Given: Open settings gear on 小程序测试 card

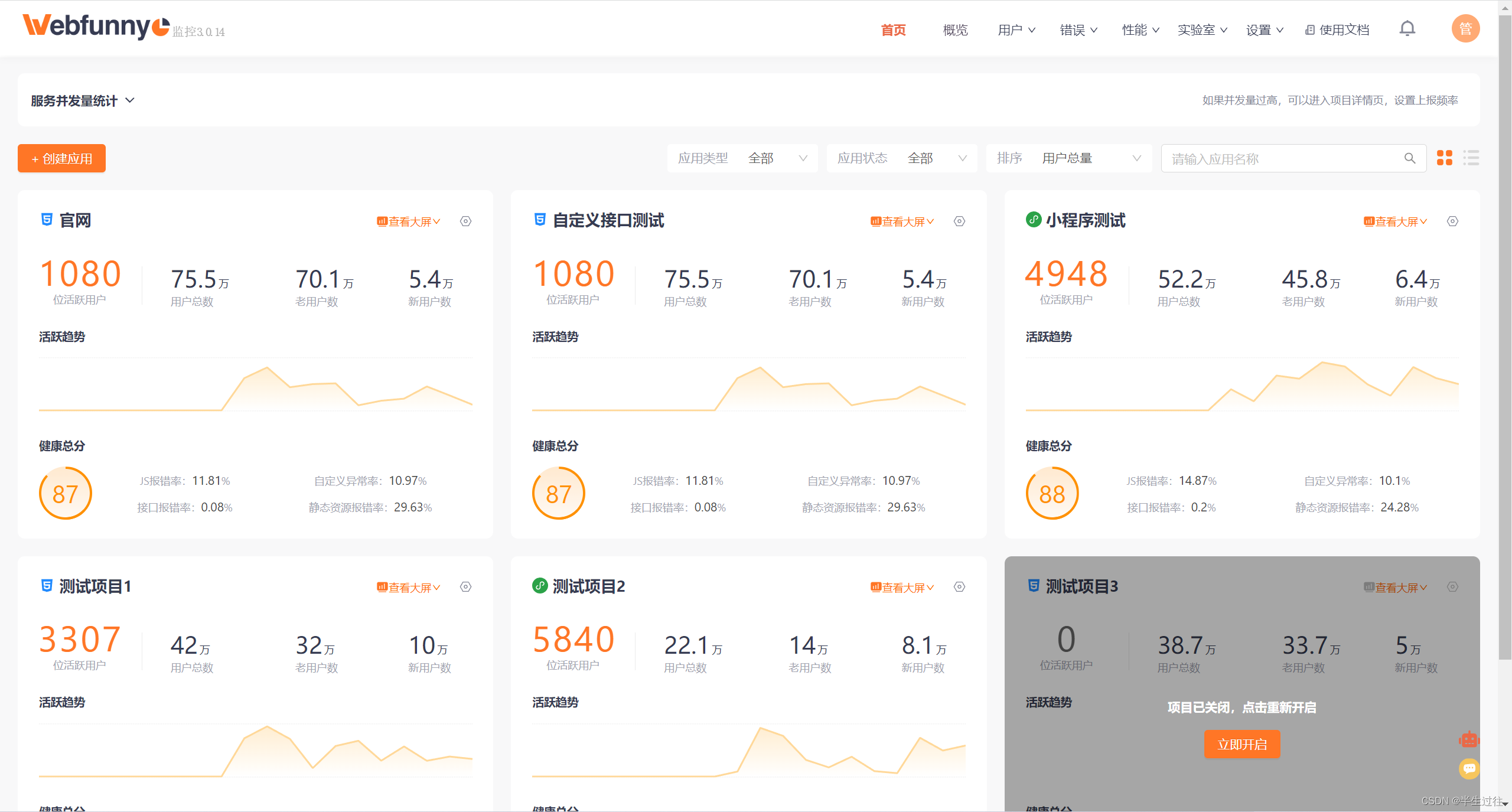Looking at the screenshot, I should pos(1452,221).
